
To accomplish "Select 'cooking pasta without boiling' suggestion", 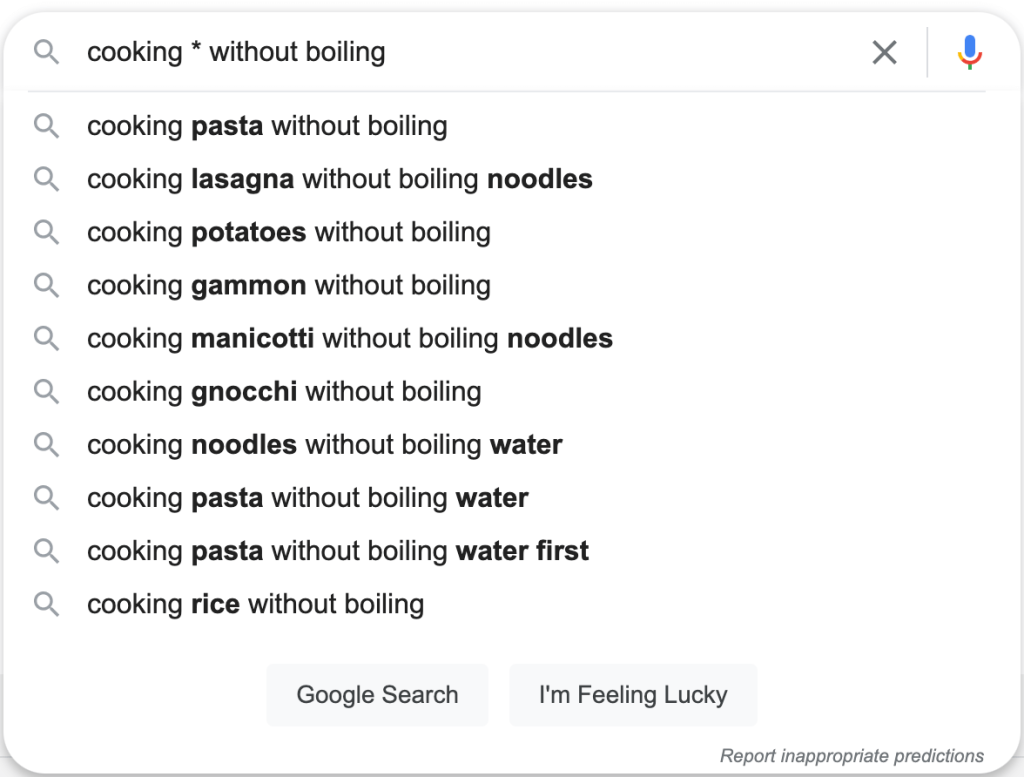I will [x=507, y=125].
